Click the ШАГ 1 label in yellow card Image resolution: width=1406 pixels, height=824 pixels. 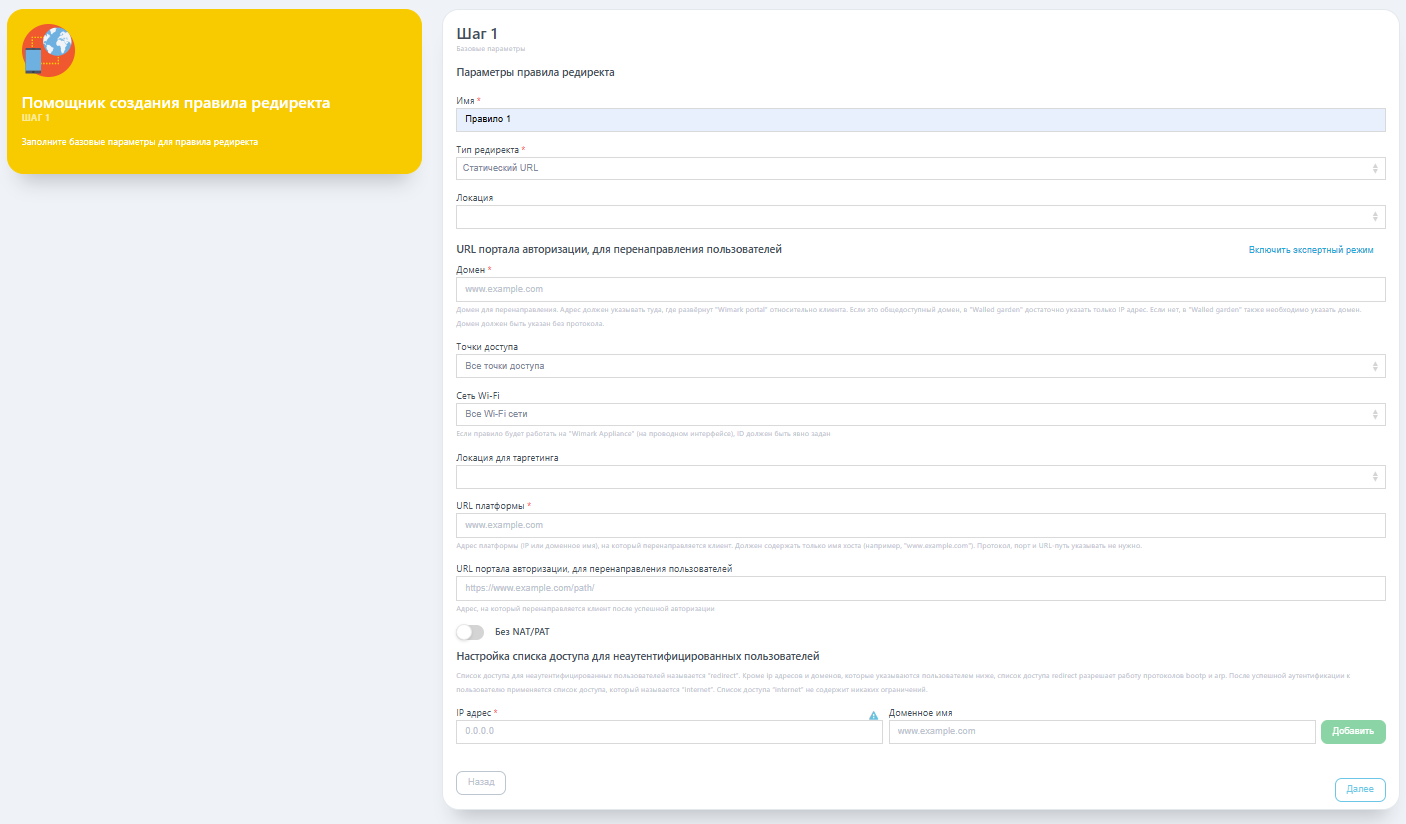[x=36, y=118]
